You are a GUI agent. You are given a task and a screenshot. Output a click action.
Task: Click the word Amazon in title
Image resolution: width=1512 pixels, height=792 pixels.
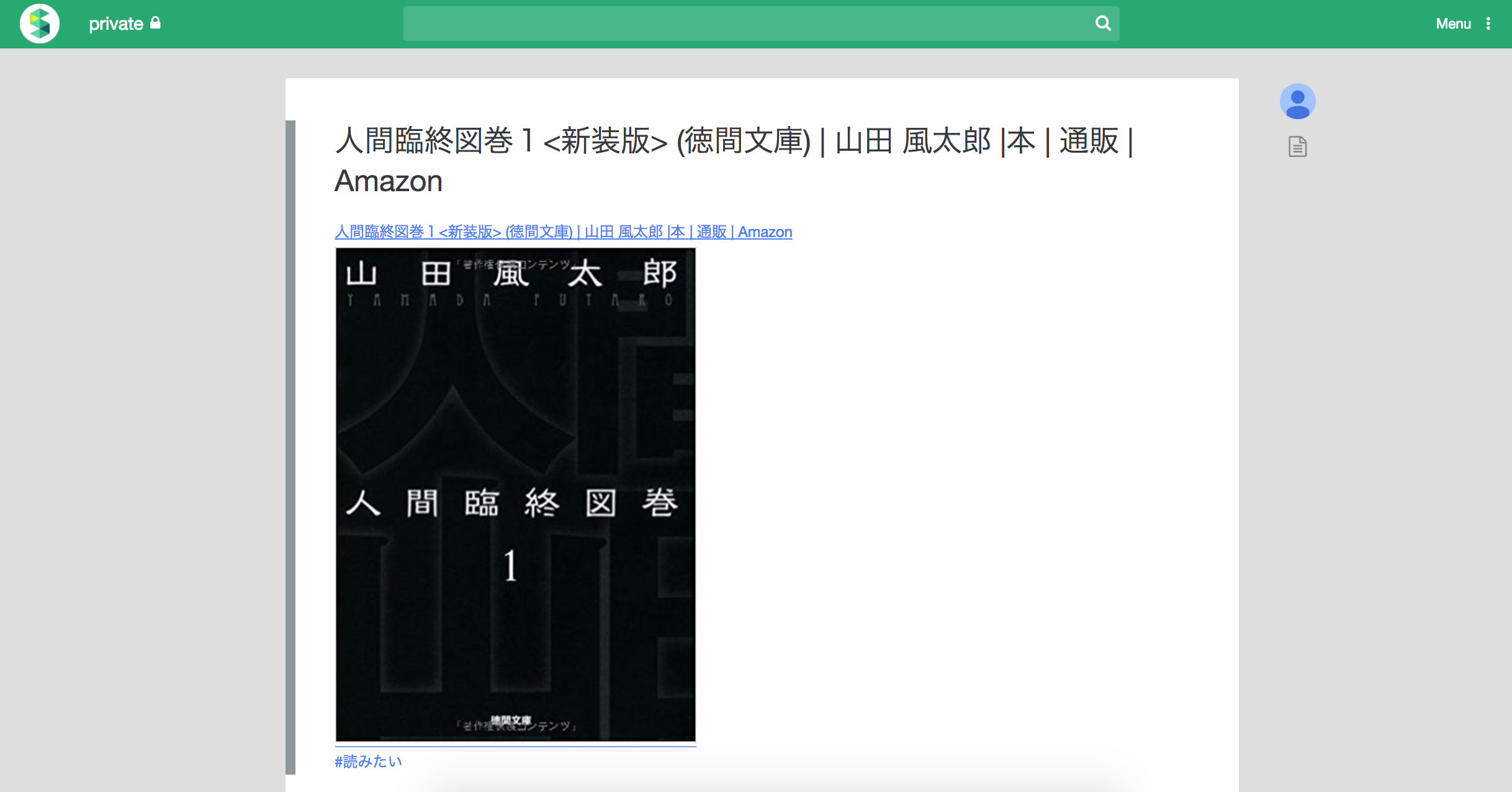pos(389,181)
